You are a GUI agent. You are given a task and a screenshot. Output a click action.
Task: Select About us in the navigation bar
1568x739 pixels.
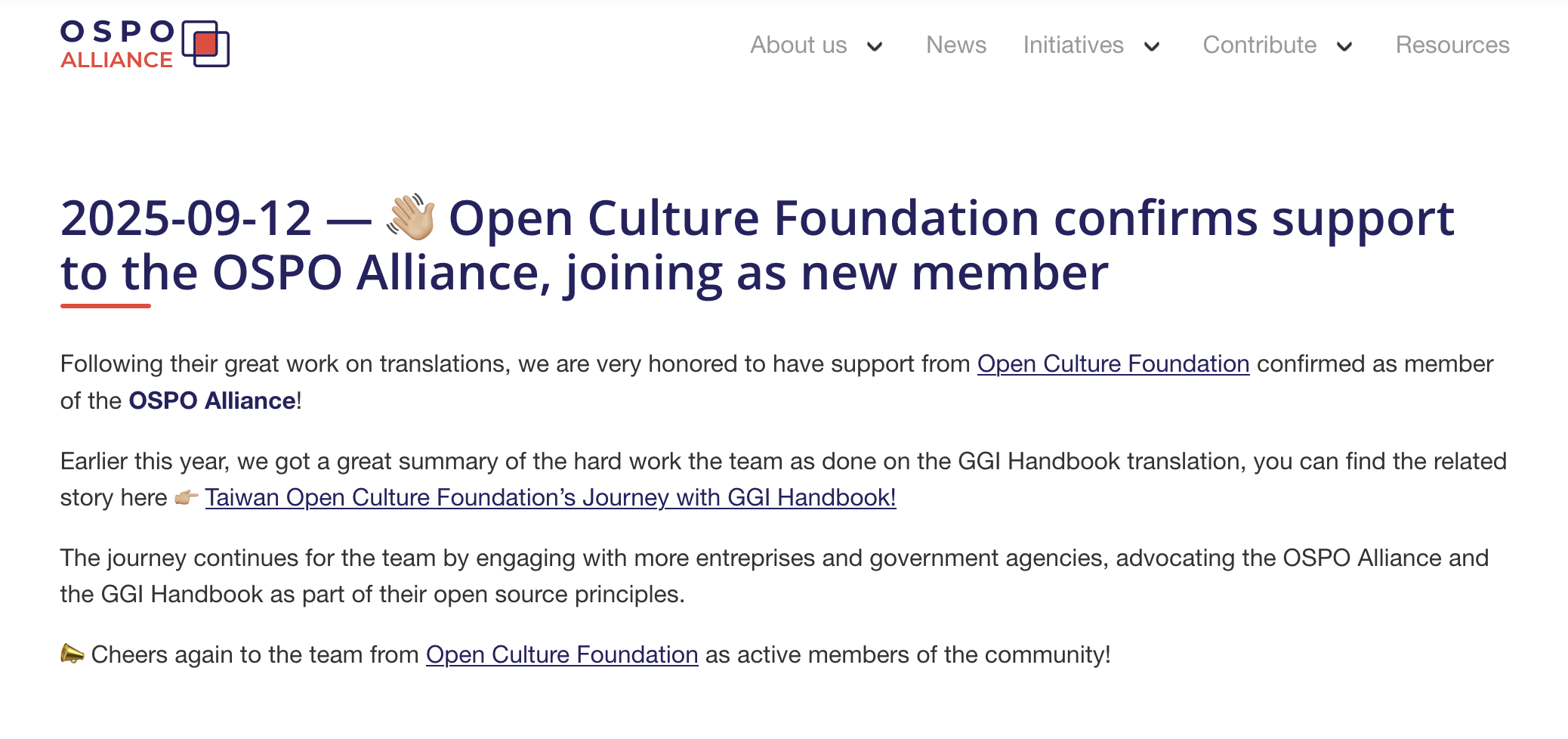point(798,45)
